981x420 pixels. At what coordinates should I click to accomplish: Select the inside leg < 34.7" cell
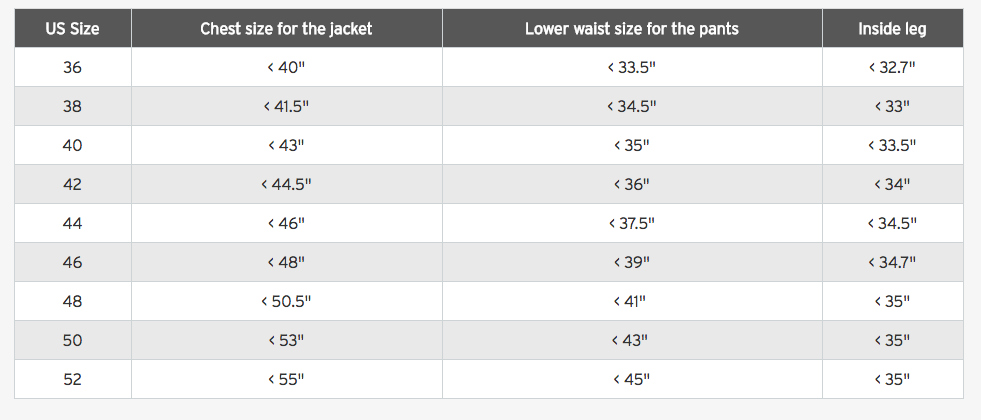click(893, 262)
